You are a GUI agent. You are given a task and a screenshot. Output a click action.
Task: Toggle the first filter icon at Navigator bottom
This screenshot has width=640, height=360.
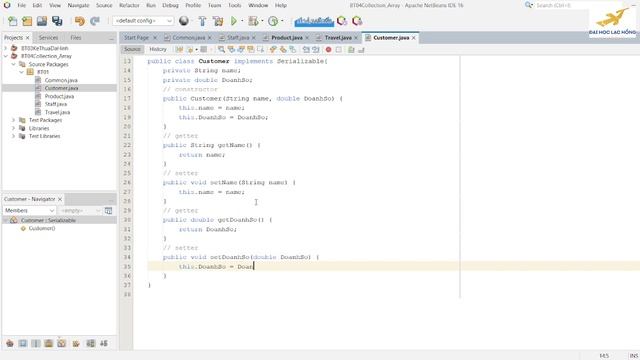(x=10, y=343)
